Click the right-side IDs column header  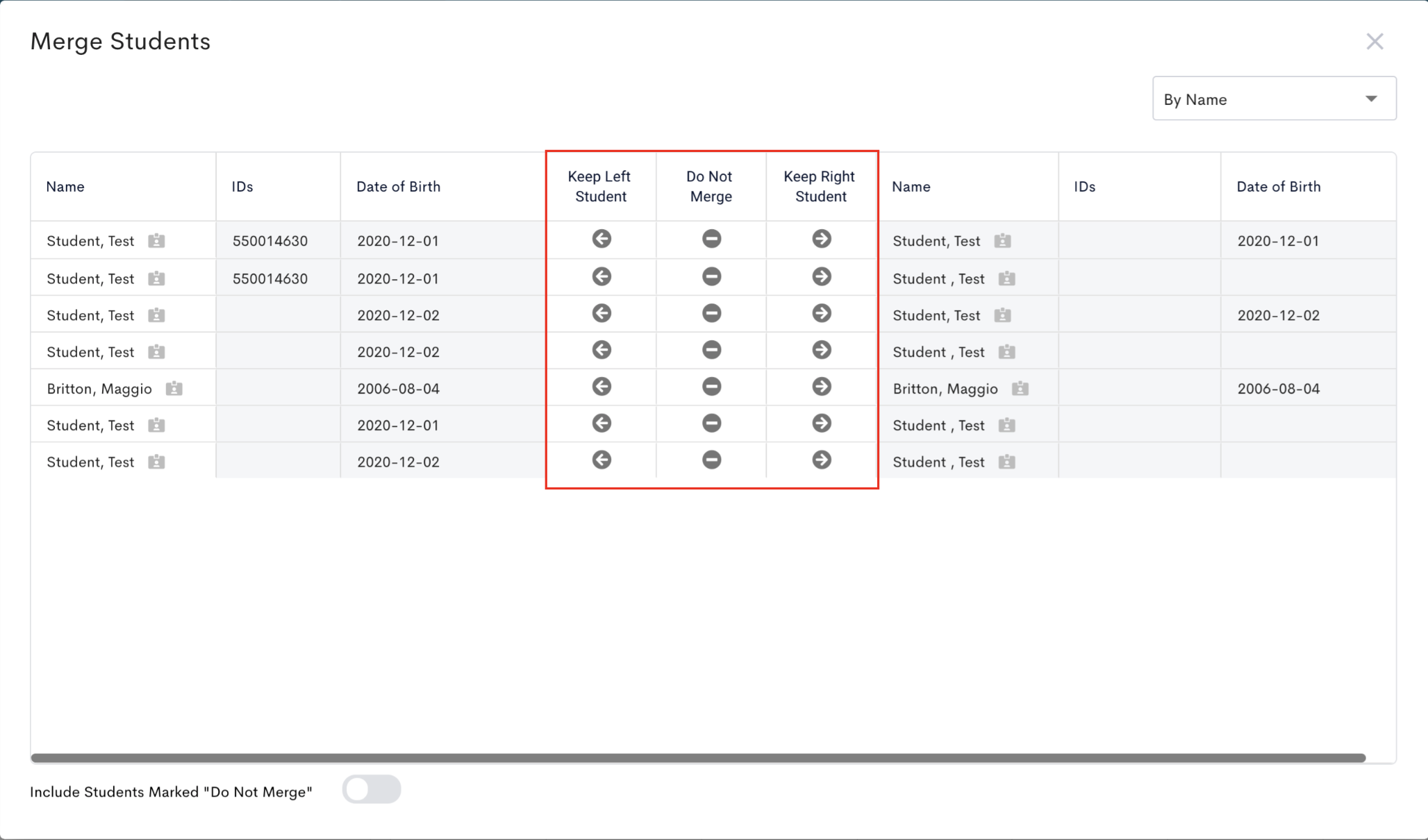[x=1139, y=186]
